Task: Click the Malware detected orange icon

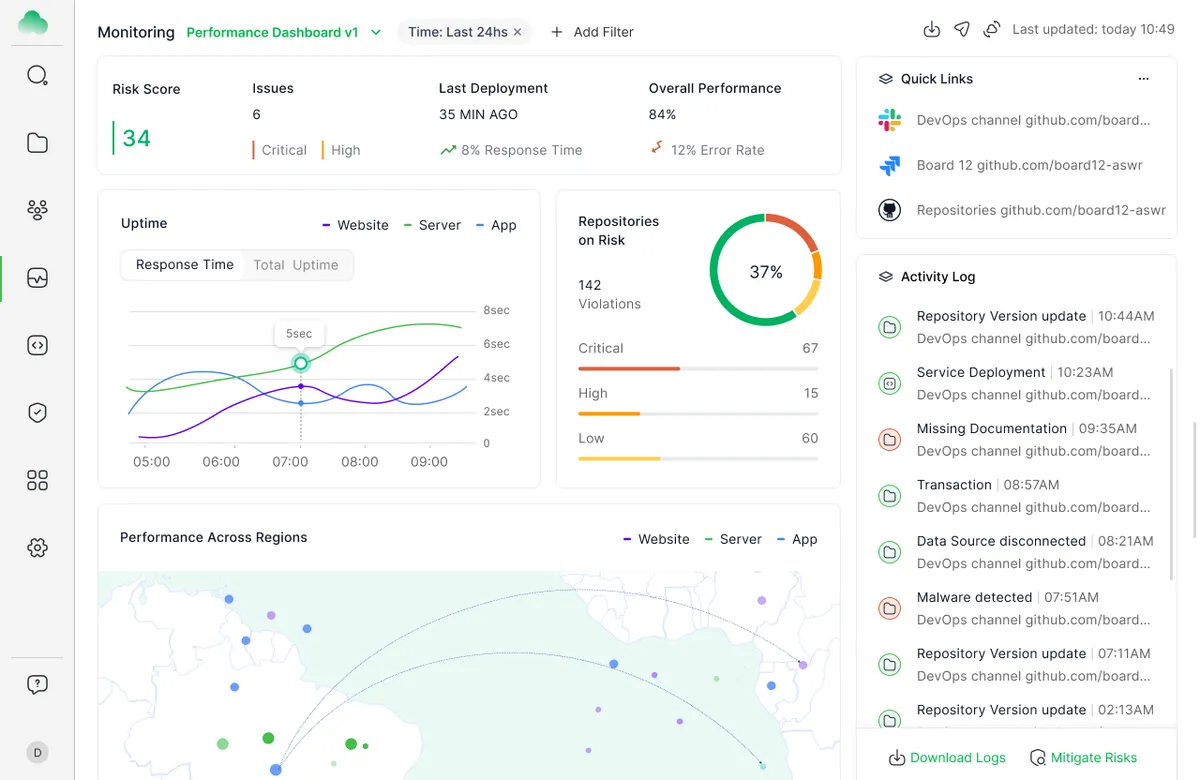Action: (889, 608)
